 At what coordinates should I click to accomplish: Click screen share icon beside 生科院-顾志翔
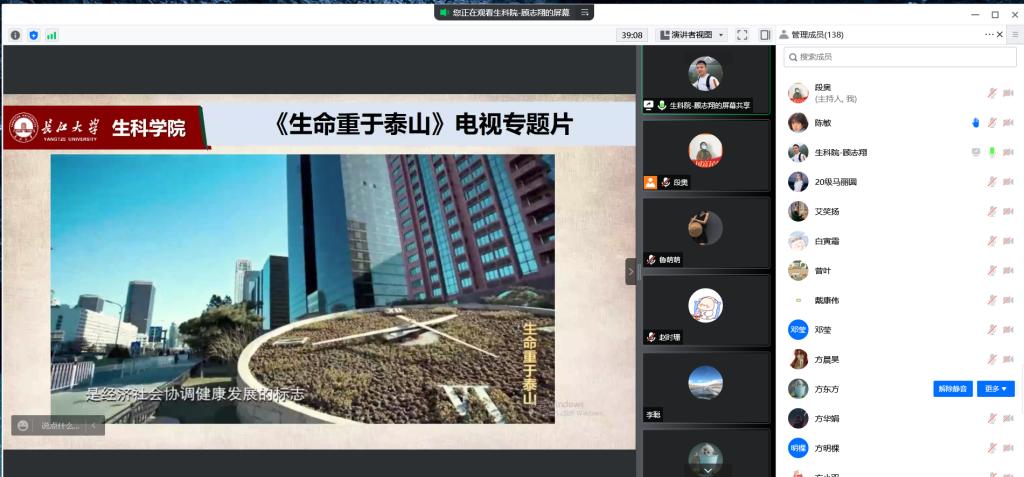click(x=975, y=153)
